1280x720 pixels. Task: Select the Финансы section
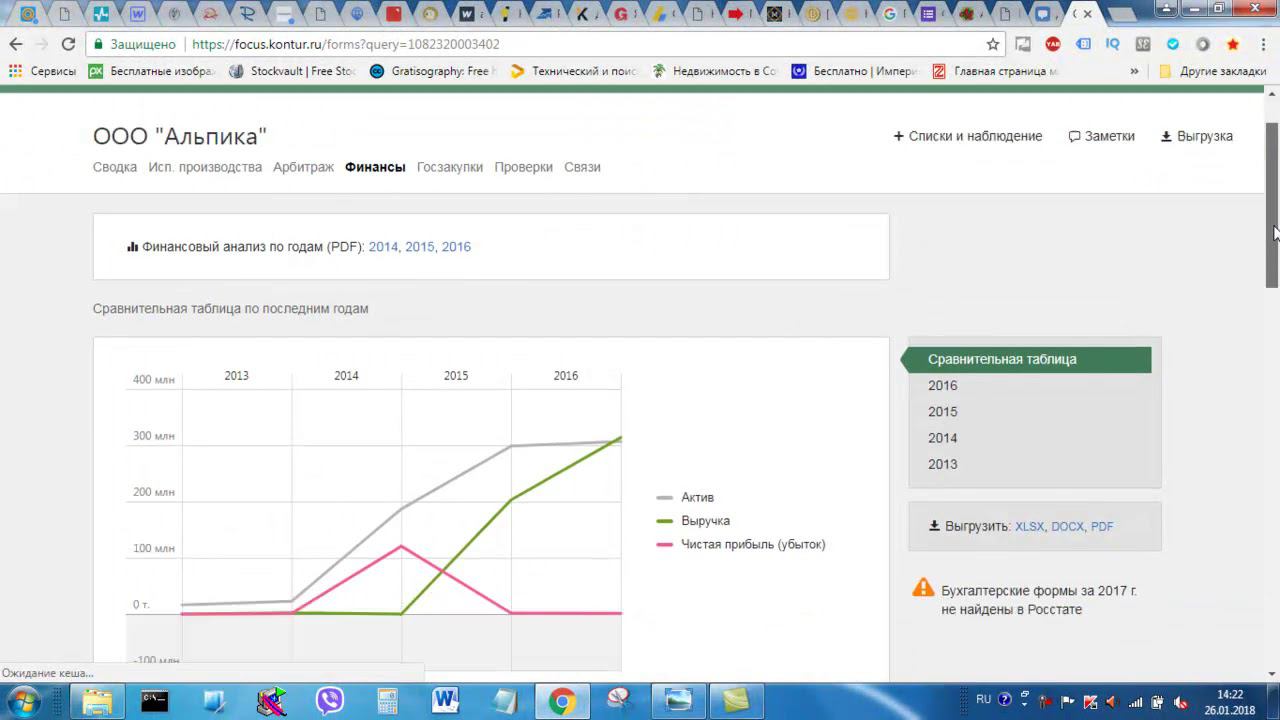pos(375,167)
